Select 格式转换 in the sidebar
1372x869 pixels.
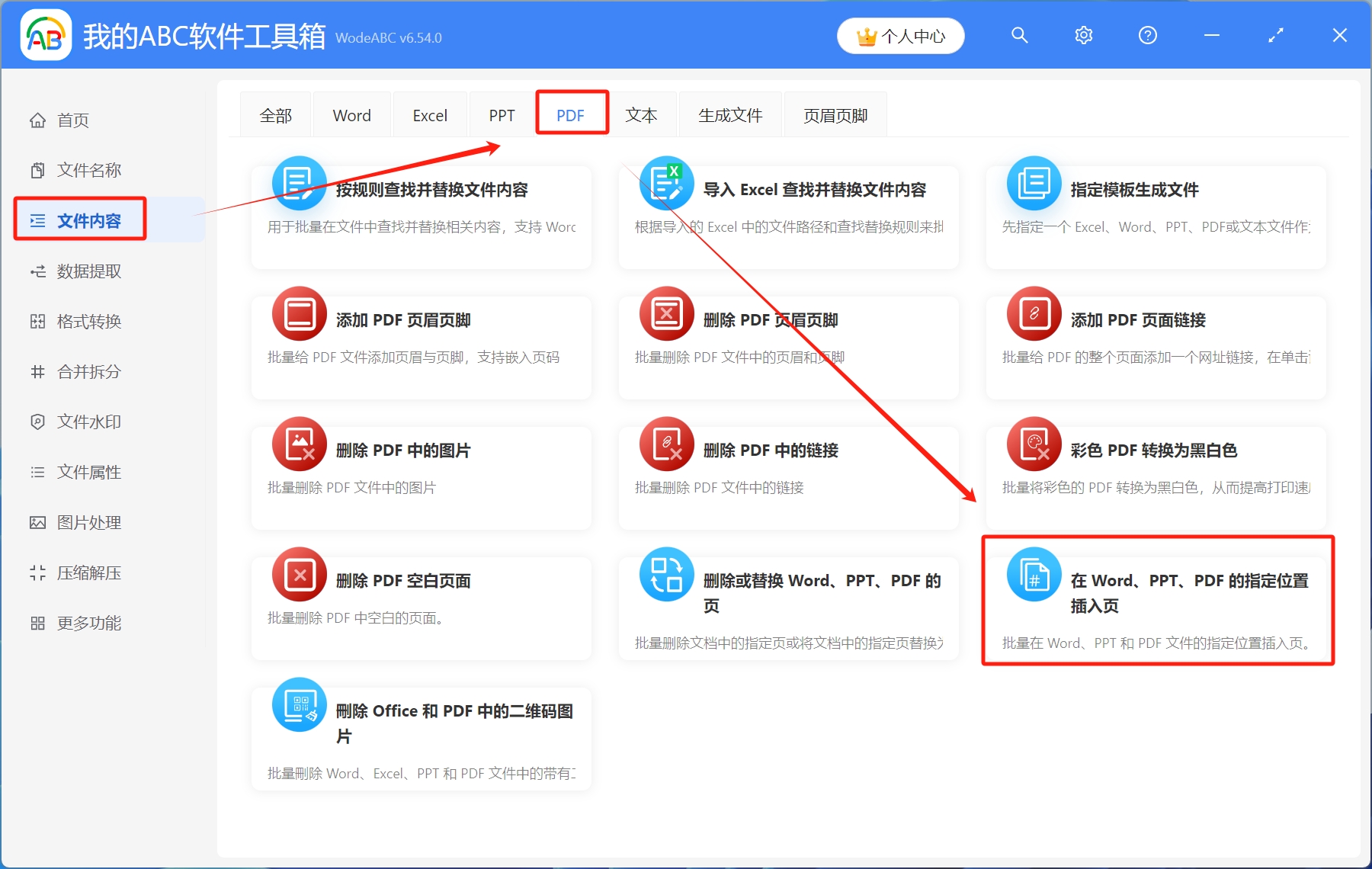tap(88, 321)
